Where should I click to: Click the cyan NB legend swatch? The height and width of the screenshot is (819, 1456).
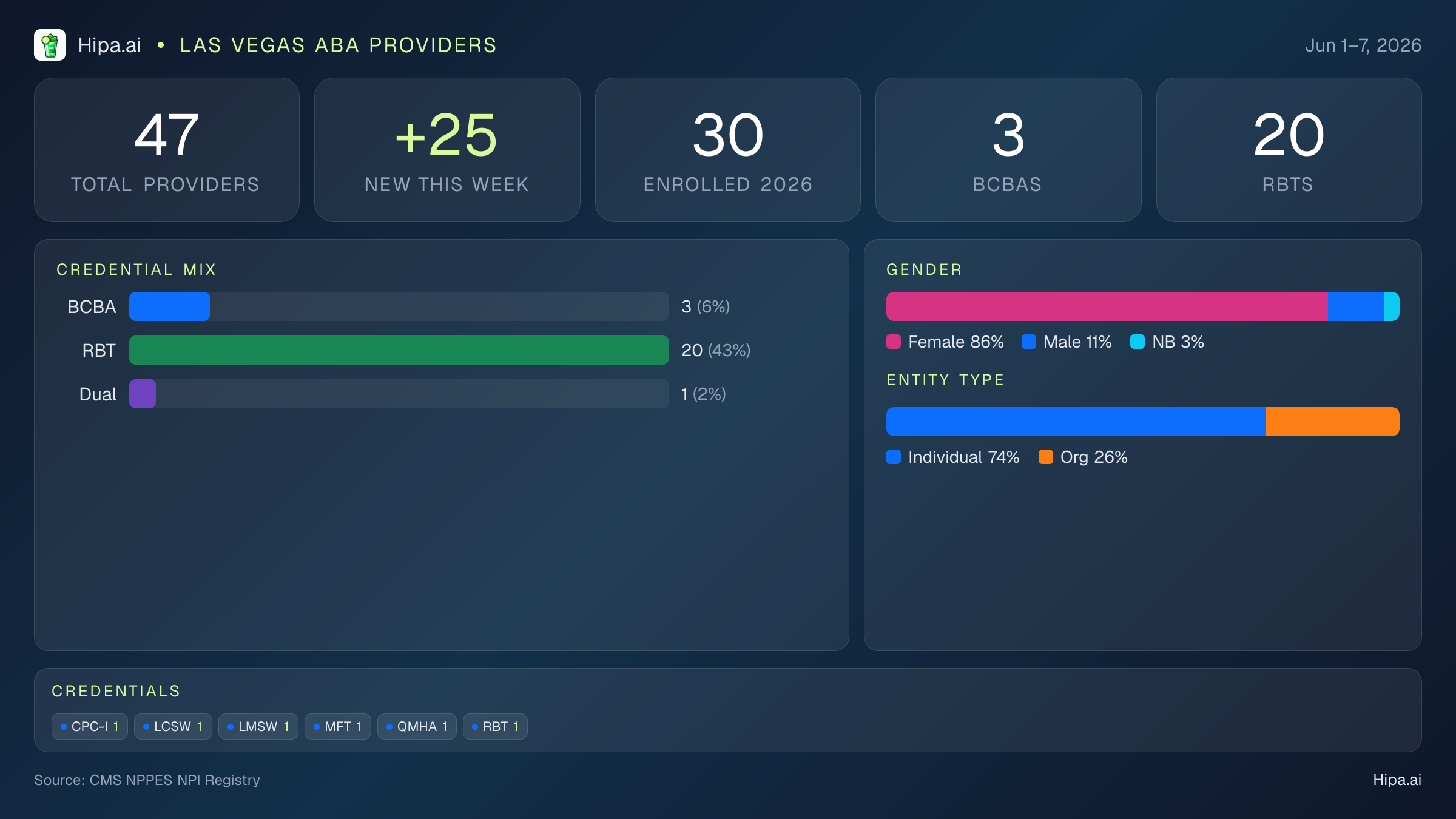(x=1137, y=342)
